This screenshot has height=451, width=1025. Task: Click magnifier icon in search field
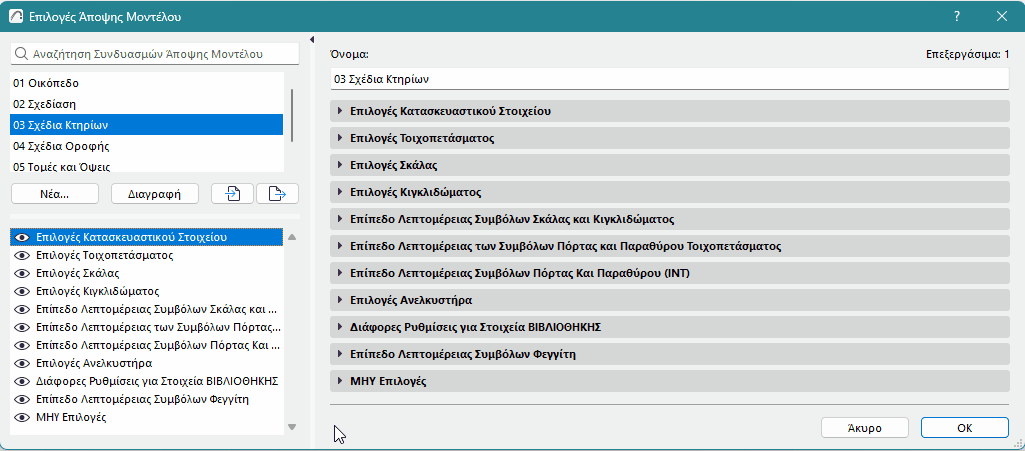click(x=22, y=54)
